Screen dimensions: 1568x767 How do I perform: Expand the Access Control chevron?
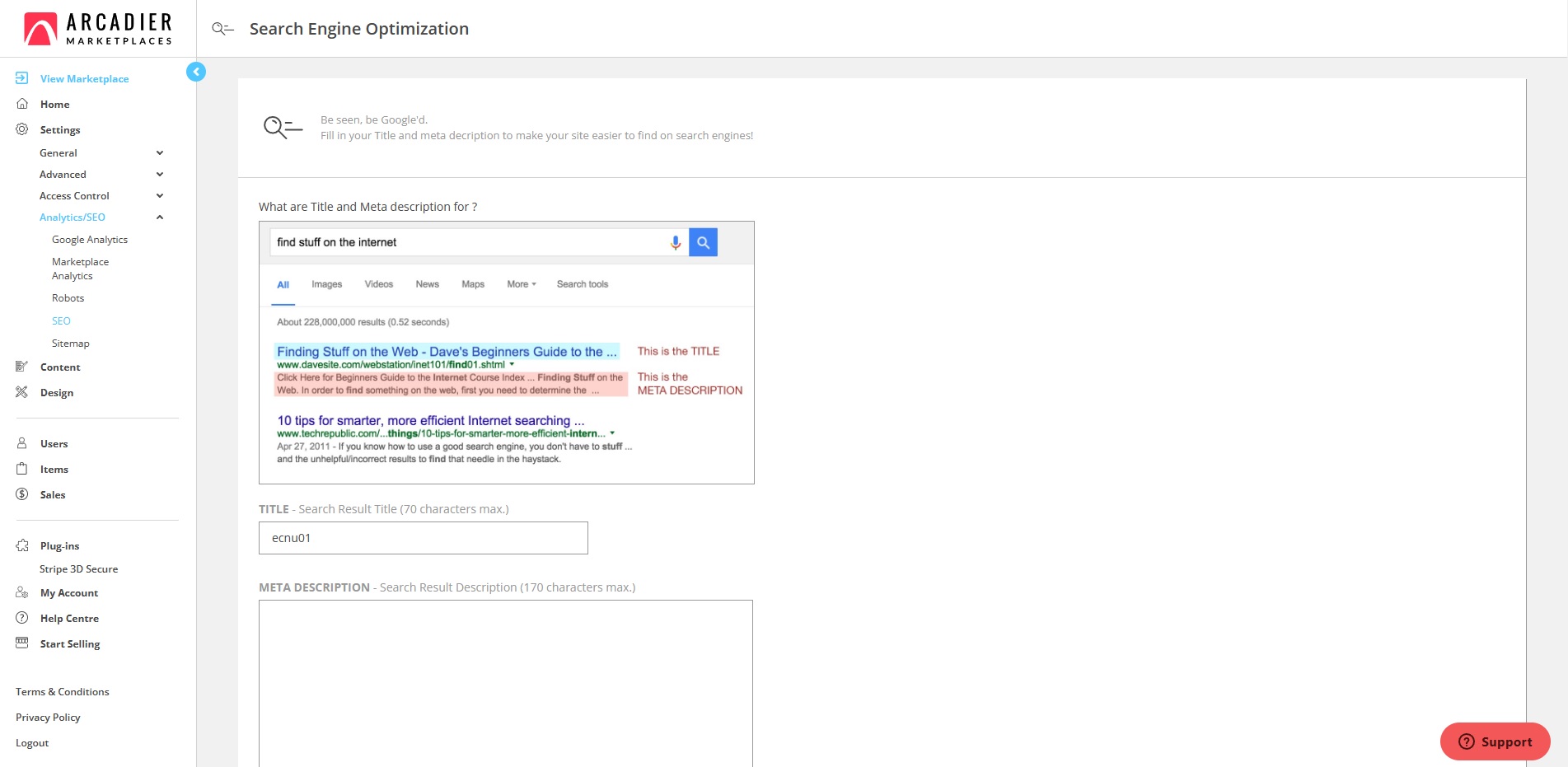click(160, 196)
